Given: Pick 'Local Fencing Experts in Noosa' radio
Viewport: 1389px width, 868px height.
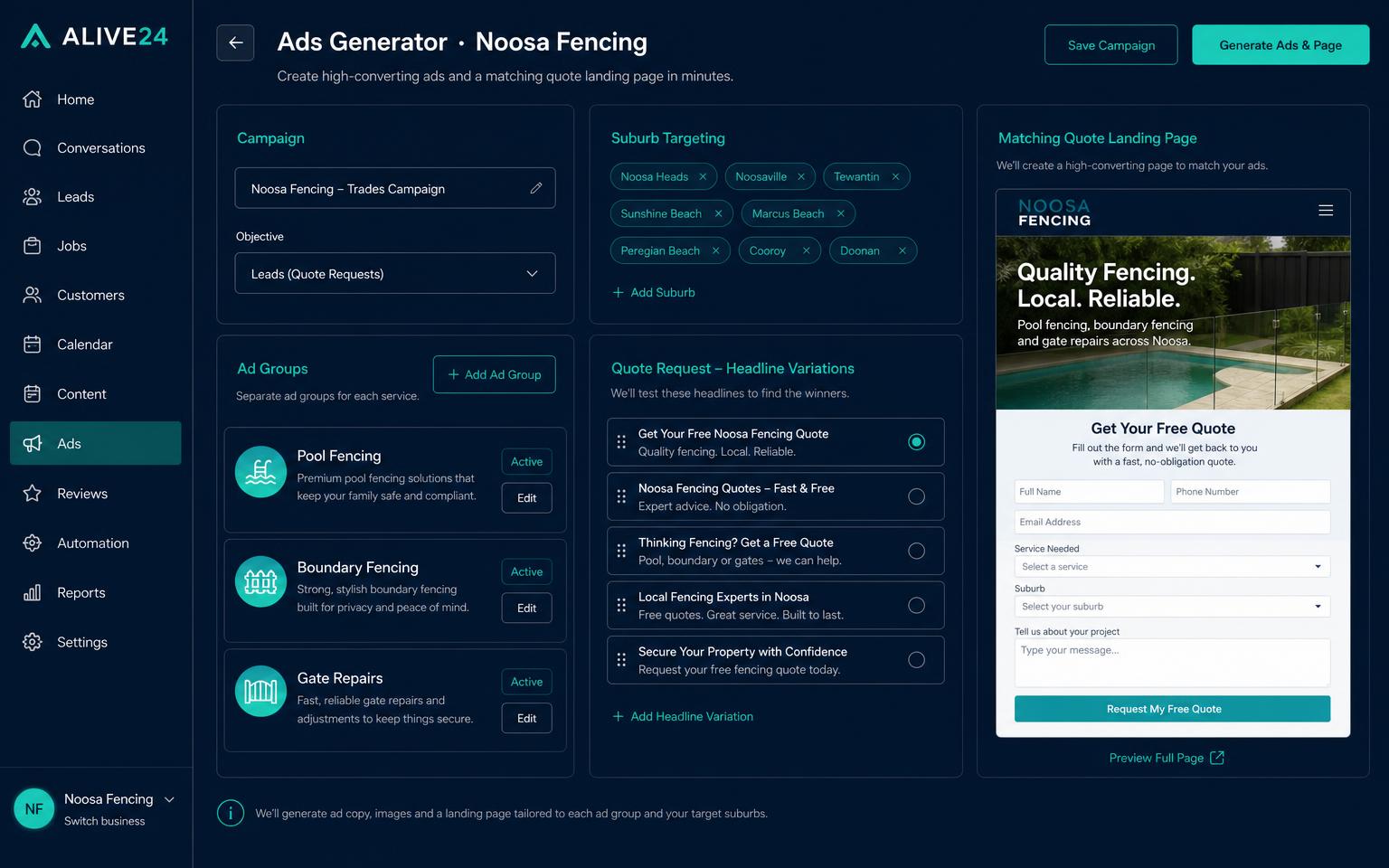Looking at the screenshot, I should (916, 606).
